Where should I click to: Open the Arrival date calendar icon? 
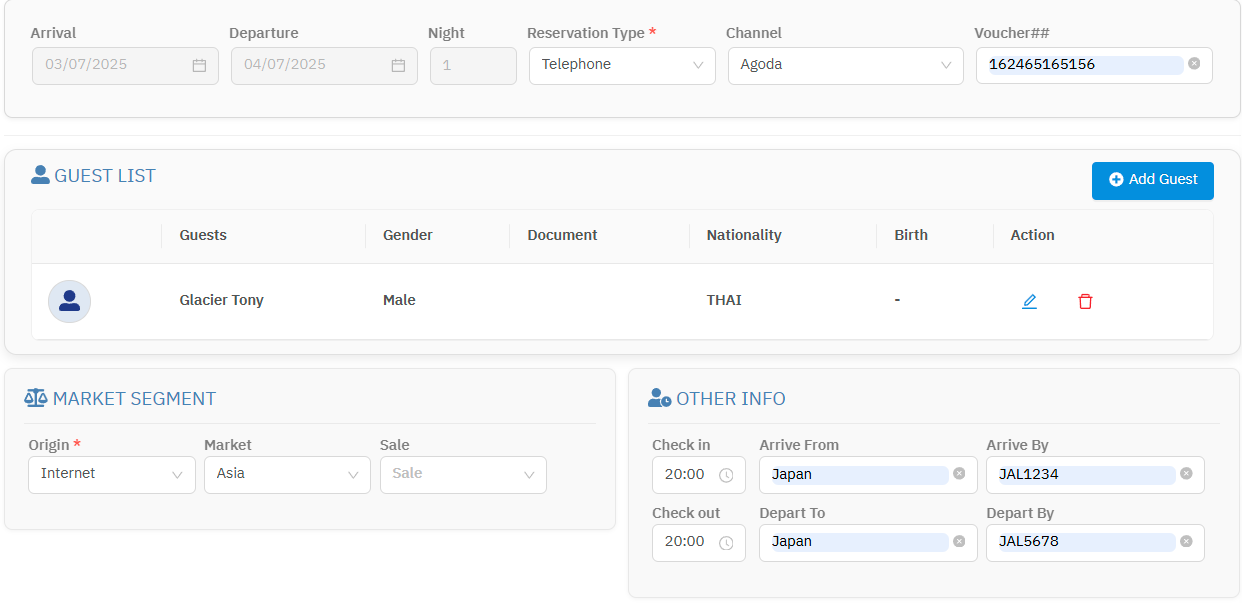199,65
